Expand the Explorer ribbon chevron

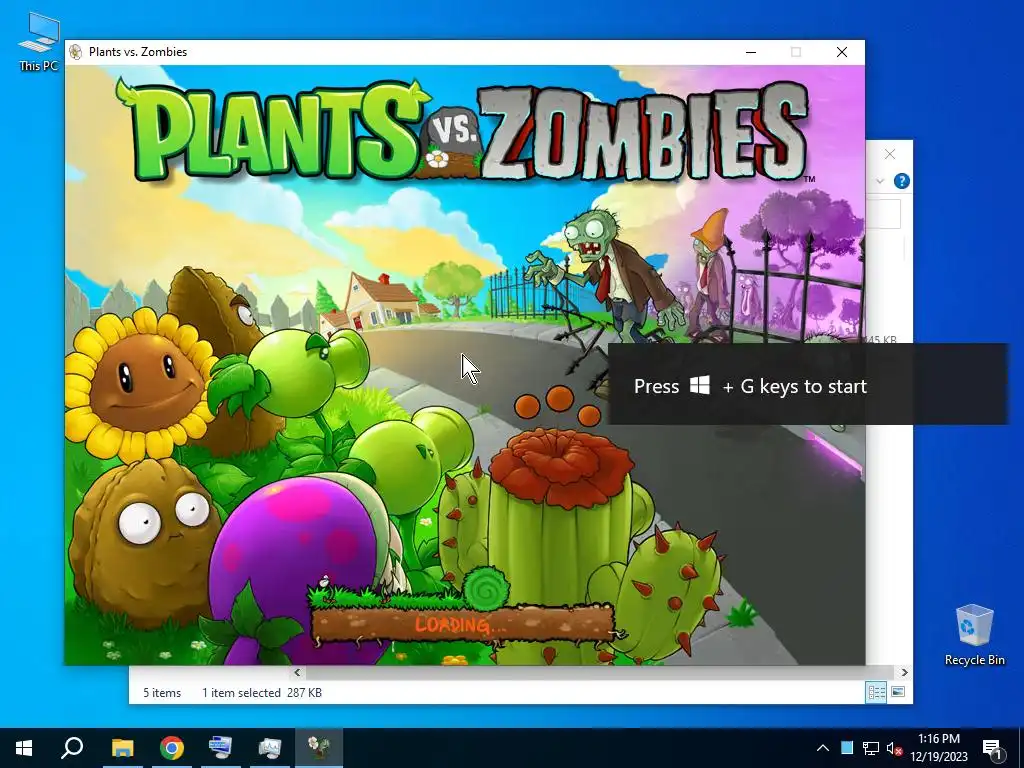[x=880, y=181]
